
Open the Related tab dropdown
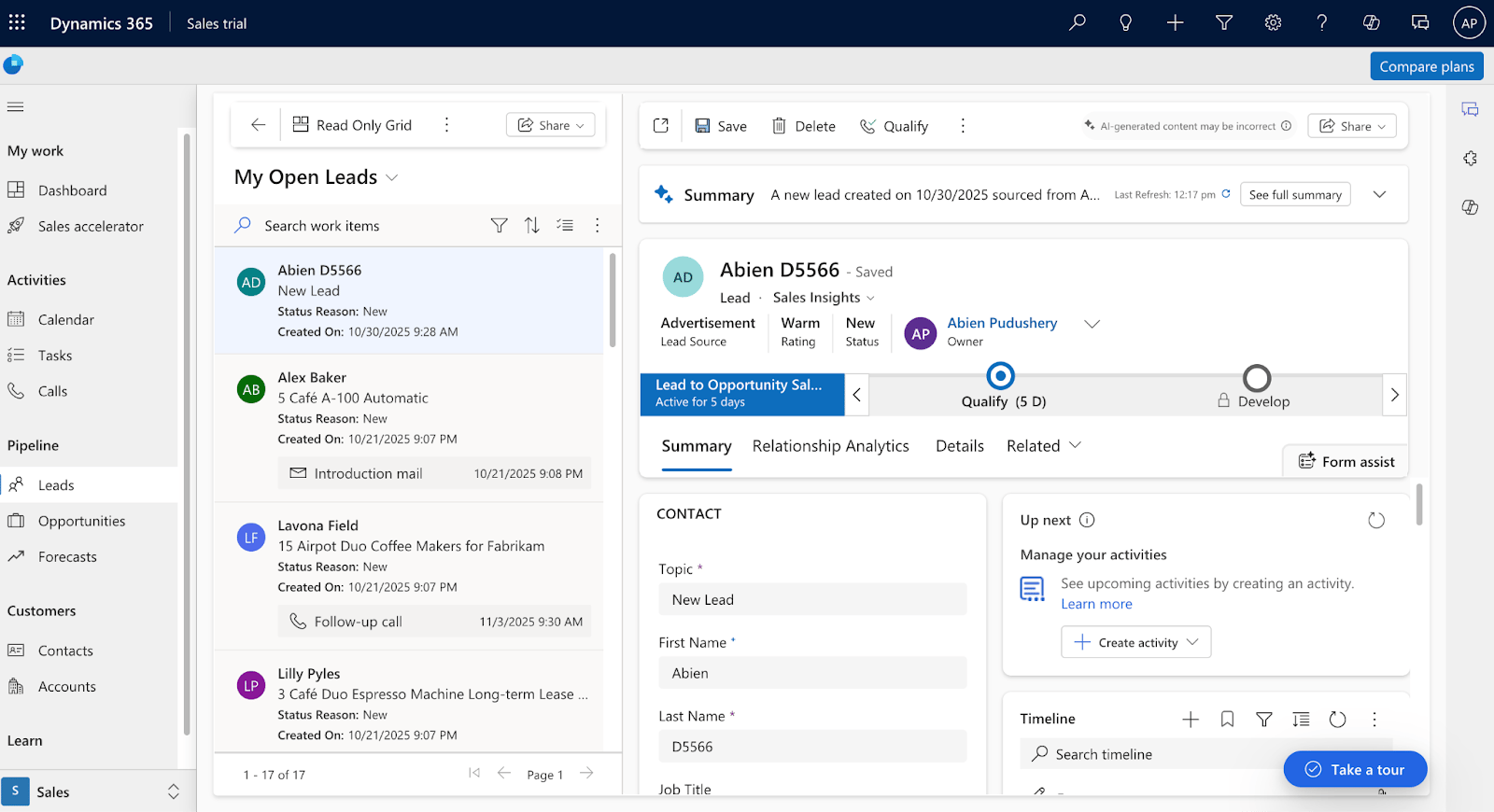[1044, 446]
